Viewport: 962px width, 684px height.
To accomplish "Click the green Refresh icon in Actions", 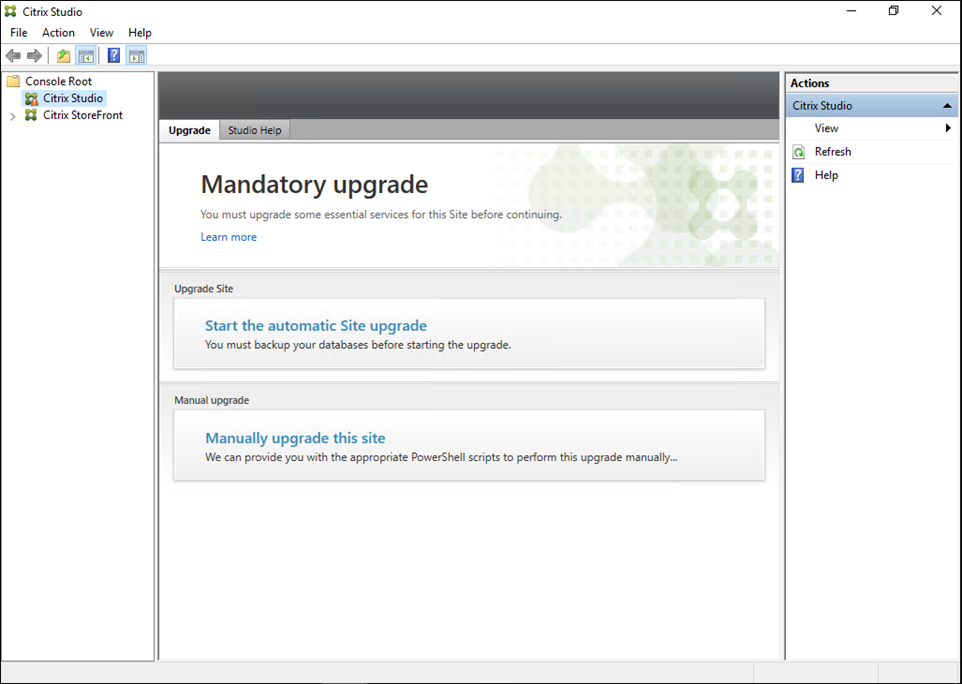I will coord(799,152).
